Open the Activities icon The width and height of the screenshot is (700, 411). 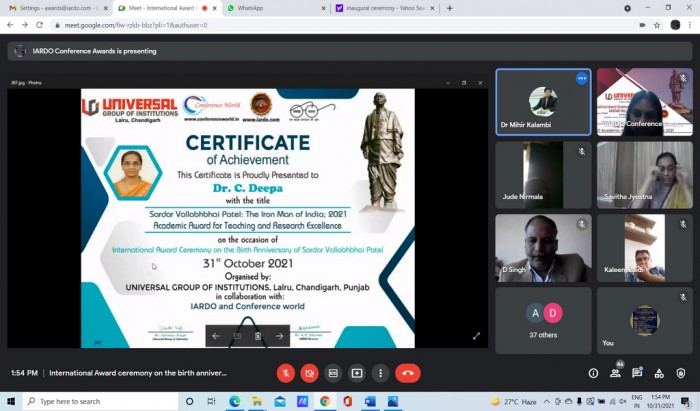coord(659,373)
